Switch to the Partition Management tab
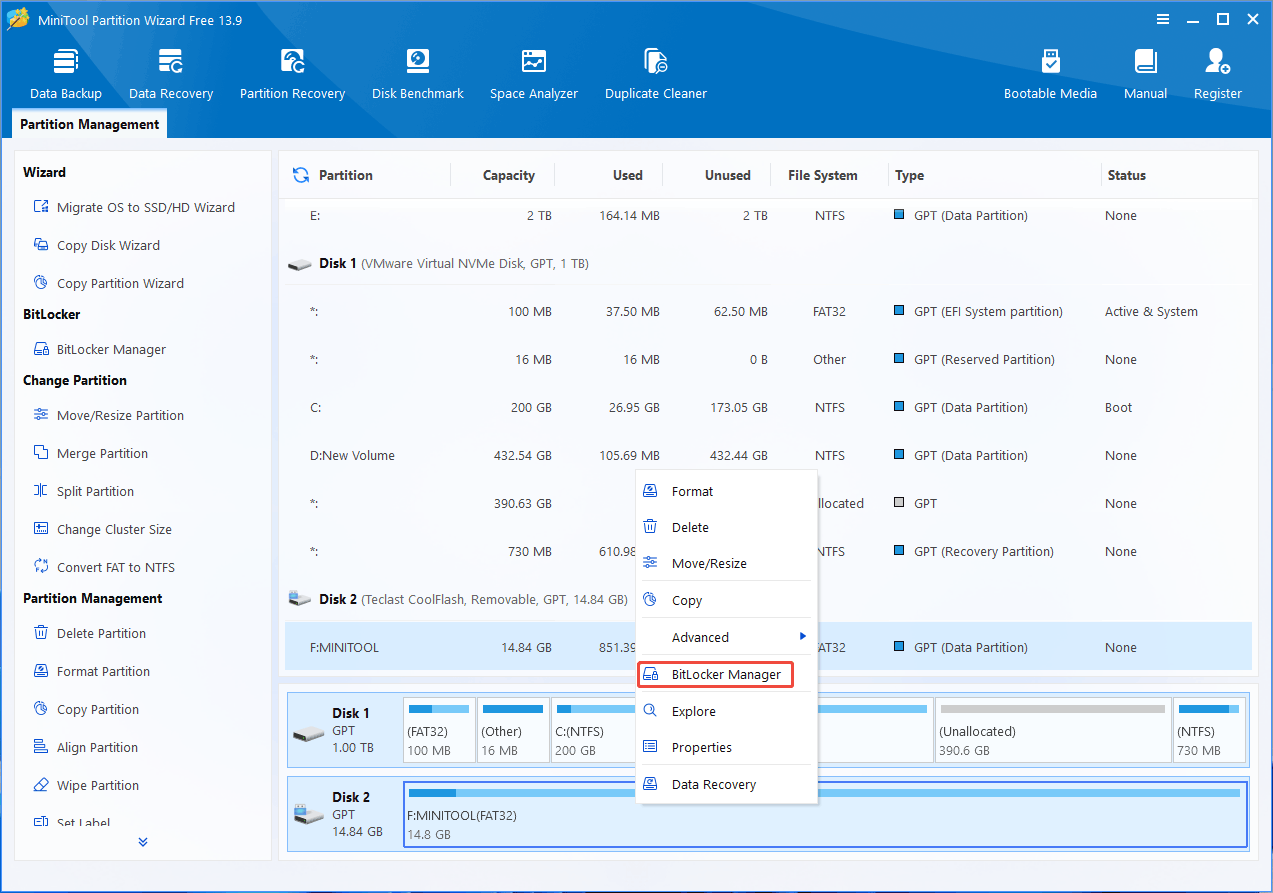The height and width of the screenshot is (893, 1273). (x=89, y=124)
